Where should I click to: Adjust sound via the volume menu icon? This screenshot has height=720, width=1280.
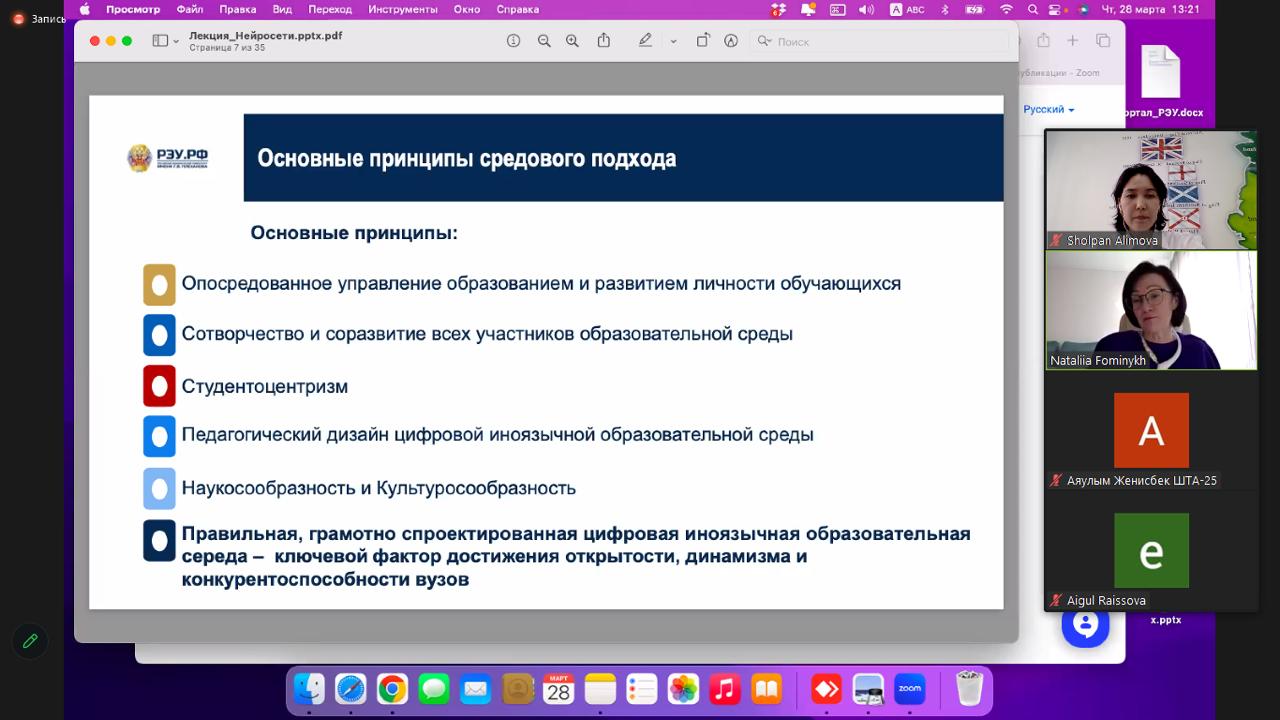point(866,9)
